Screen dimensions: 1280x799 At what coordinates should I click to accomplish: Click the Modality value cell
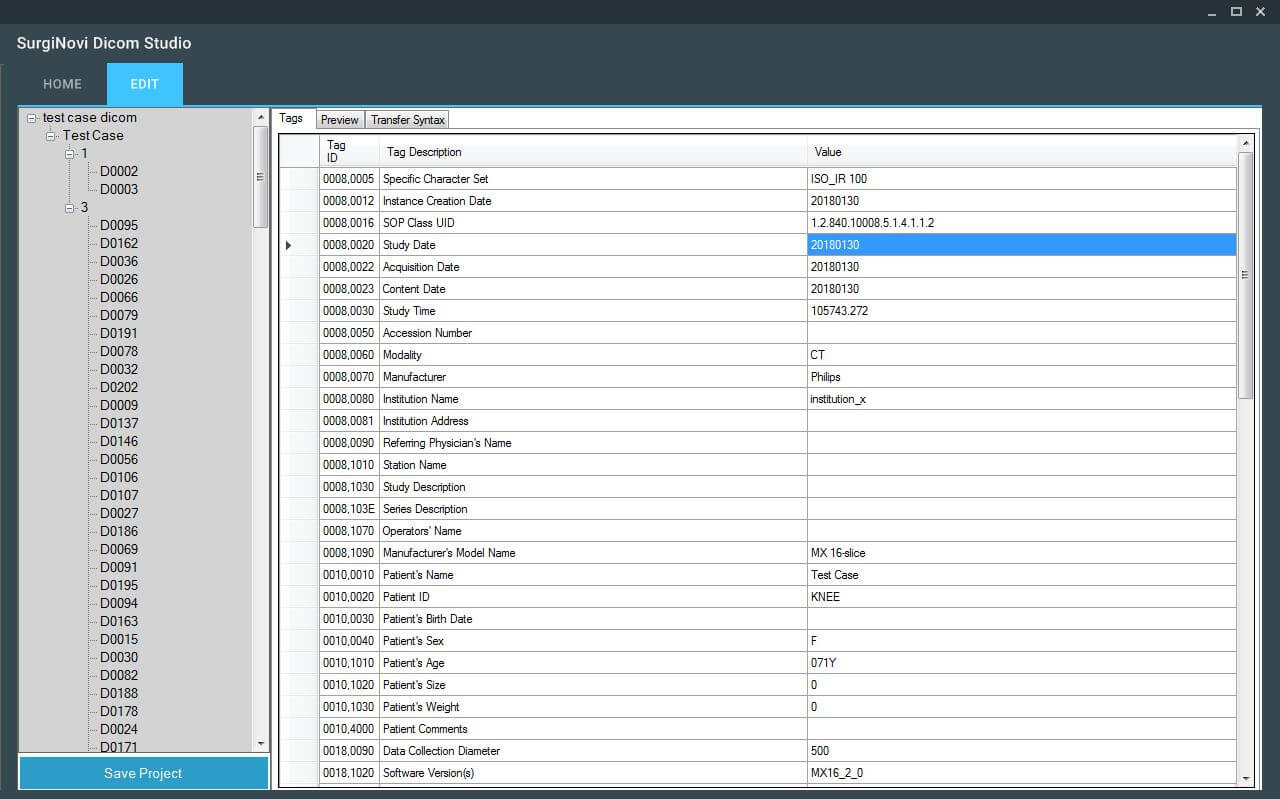coord(1020,355)
